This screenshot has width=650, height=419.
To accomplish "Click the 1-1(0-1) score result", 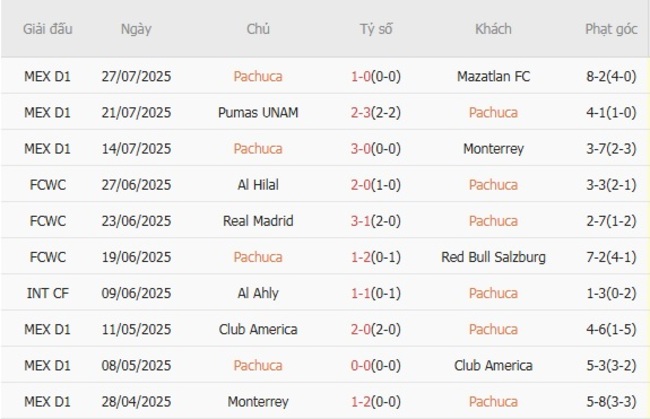I will coord(376,293).
